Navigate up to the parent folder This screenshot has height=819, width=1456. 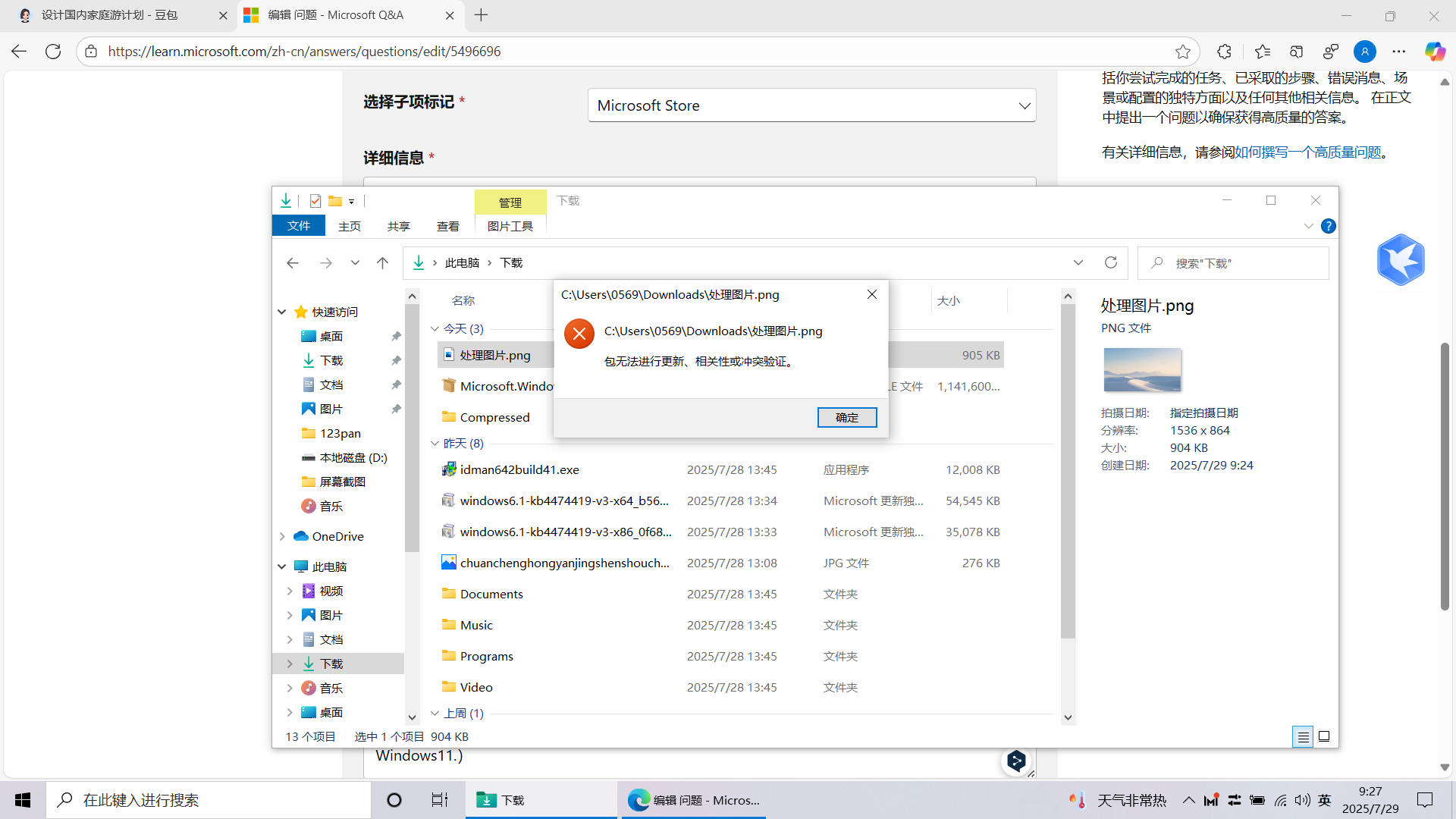click(x=383, y=262)
